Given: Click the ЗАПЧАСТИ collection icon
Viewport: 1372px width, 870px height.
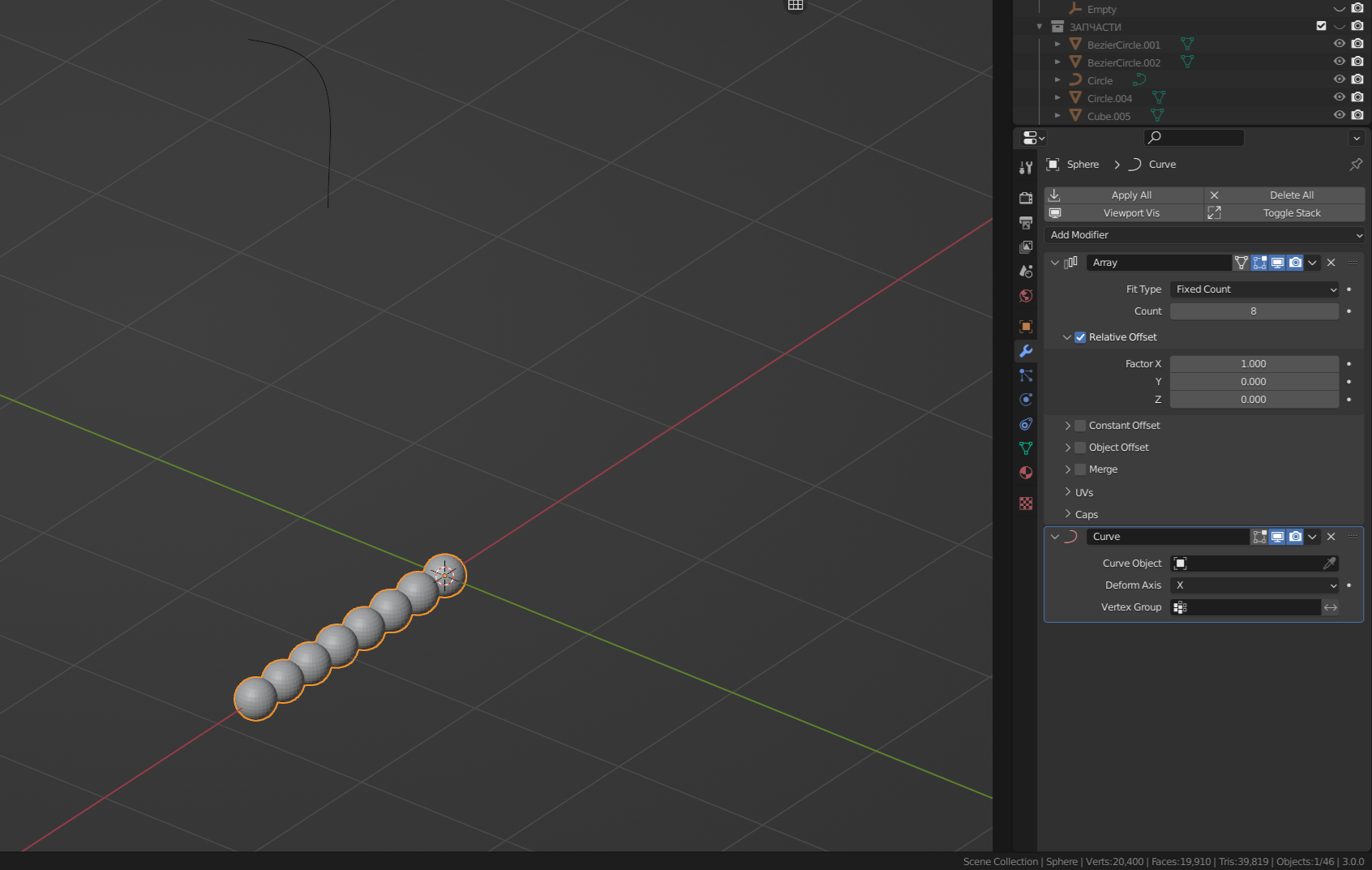Looking at the screenshot, I should click(x=1057, y=27).
